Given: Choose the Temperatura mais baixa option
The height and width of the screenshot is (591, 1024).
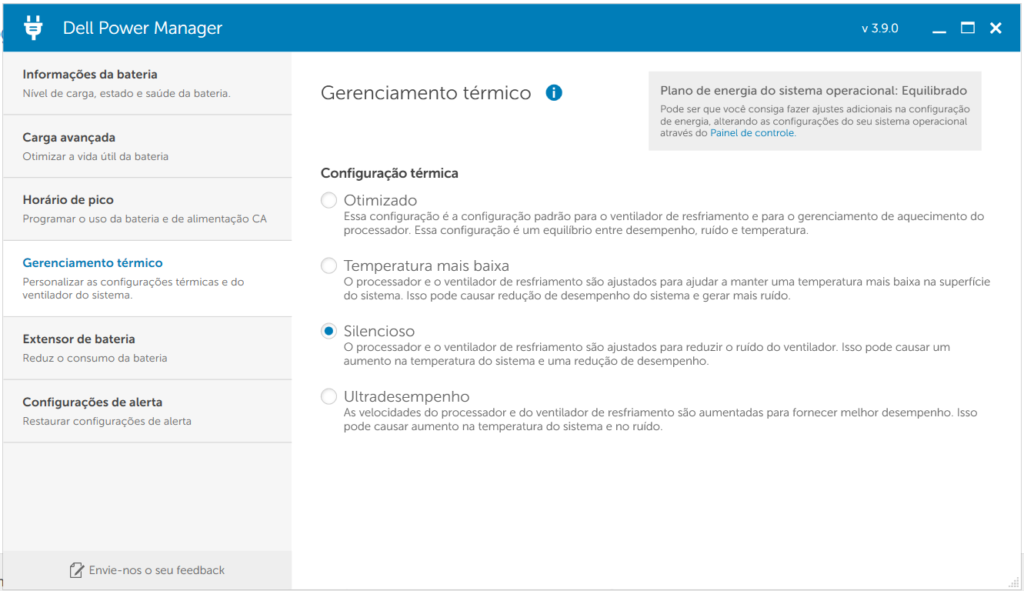Looking at the screenshot, I should pos(328,265).
